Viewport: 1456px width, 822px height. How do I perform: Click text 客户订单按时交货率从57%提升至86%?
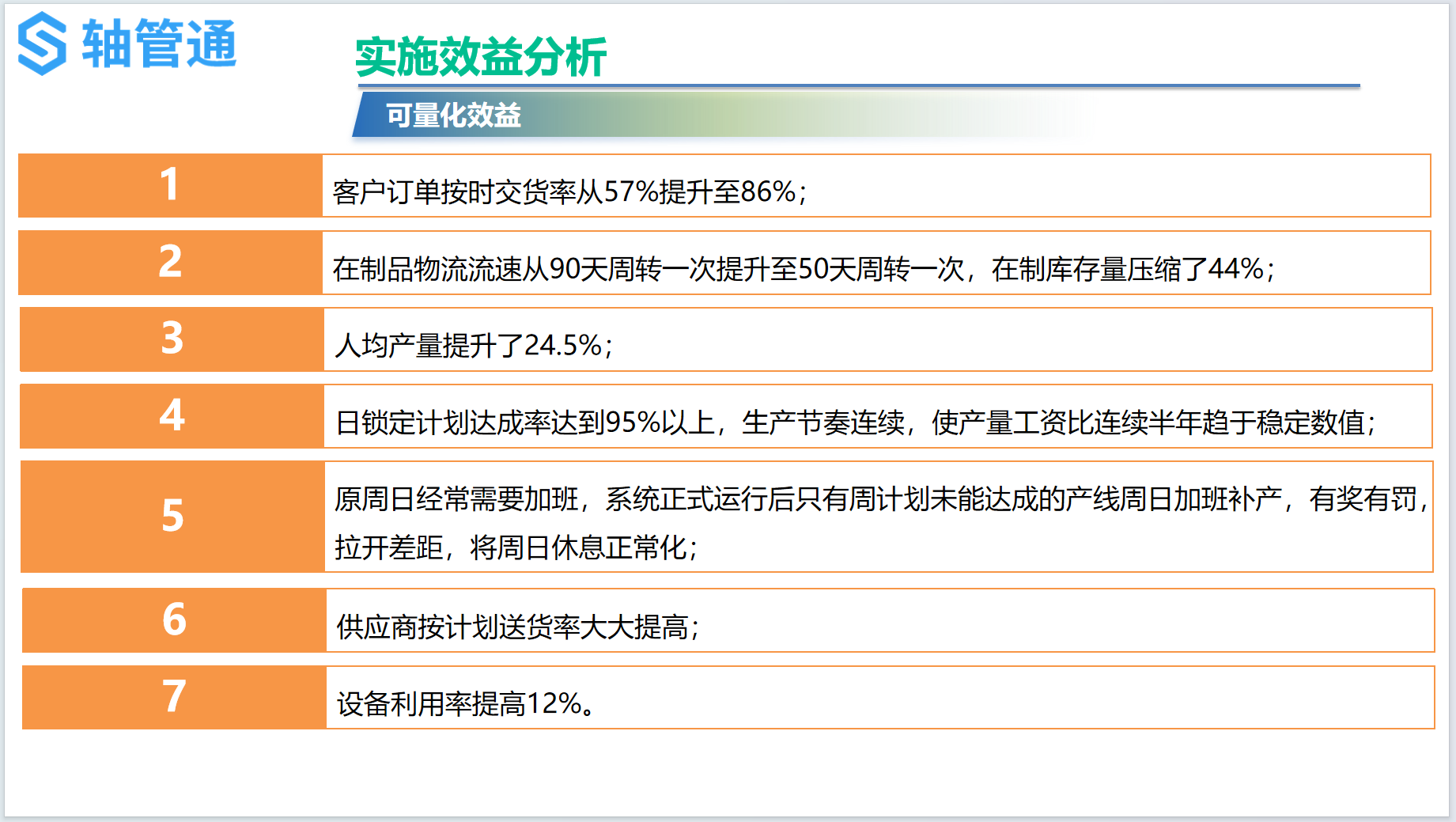pos(565,192)
